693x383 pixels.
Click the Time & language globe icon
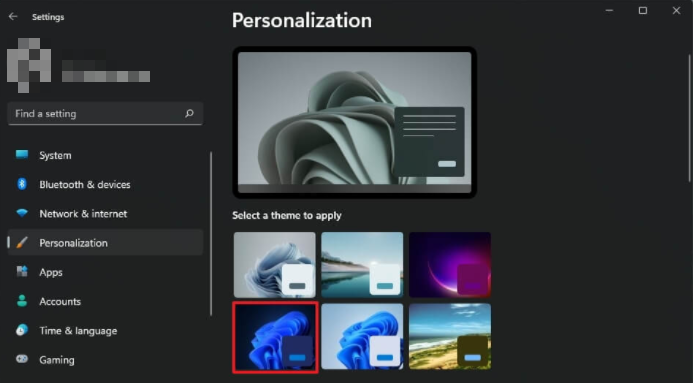point(22,330)
